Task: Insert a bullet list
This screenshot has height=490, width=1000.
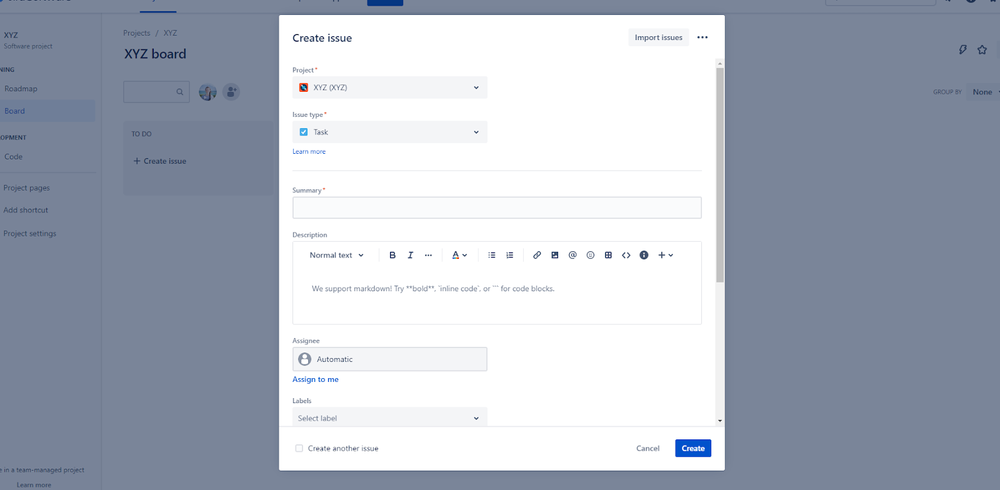Action: tap(492, 255)
